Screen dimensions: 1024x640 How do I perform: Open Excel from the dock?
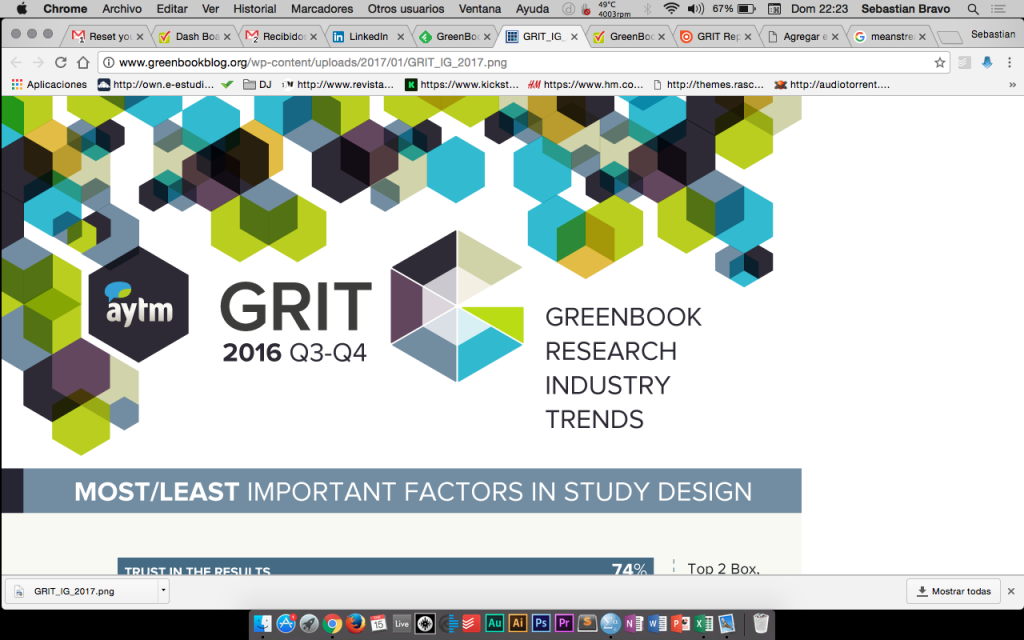[703, 624]
